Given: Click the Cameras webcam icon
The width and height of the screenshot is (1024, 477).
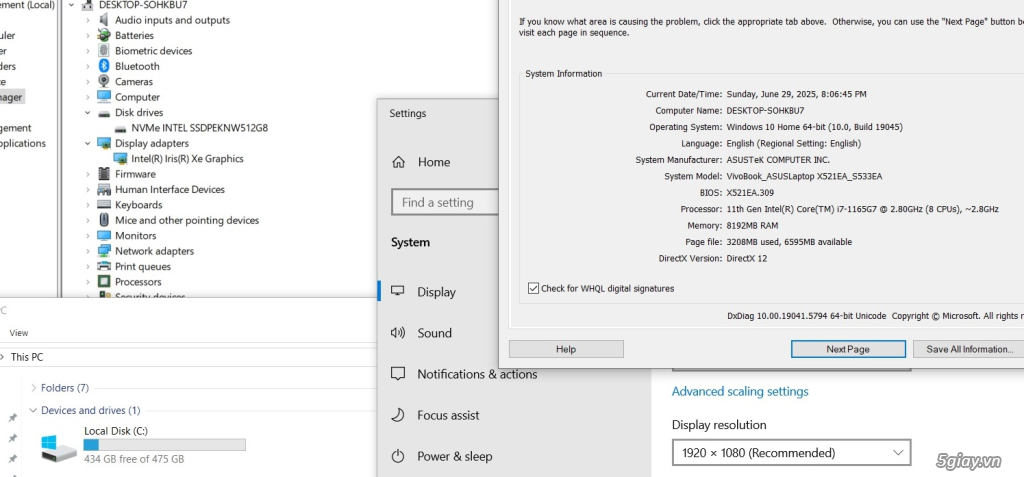Looking at the screenshot, I should click(104, 81).
